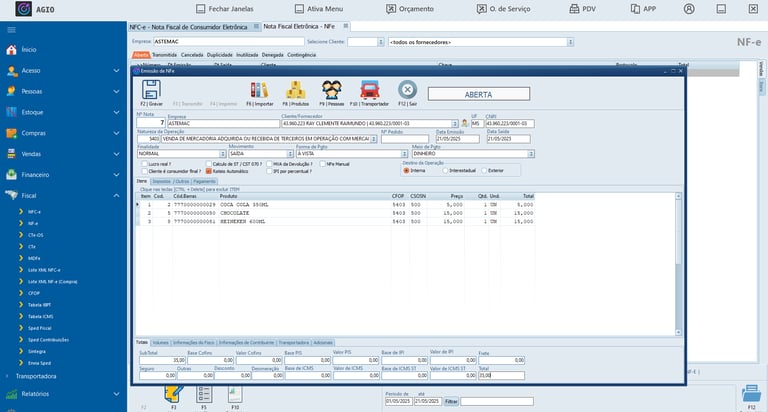Screen dimensions: 768x412
Task: Click the Fechar Janelas button
Action: pyautogui.click(x=225, y=9)
